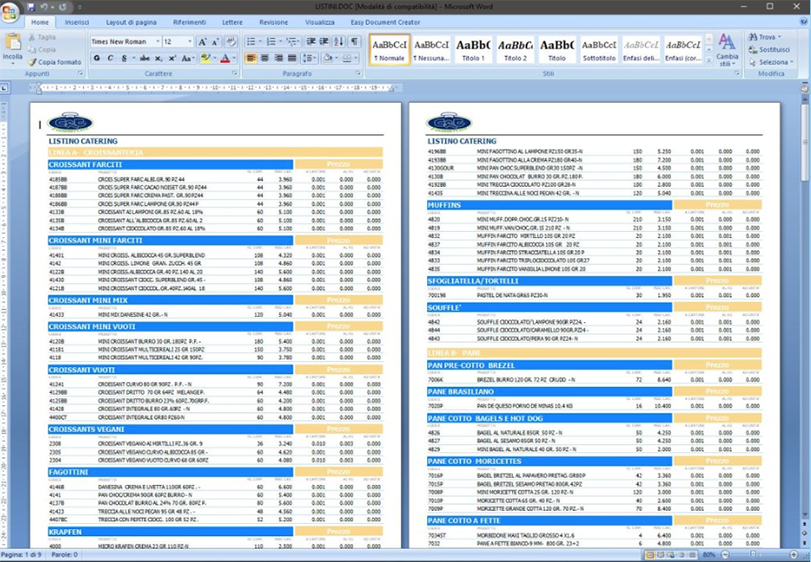
Task: Open the Seleziona dropdown in Modifica
Action: (774, 62)
